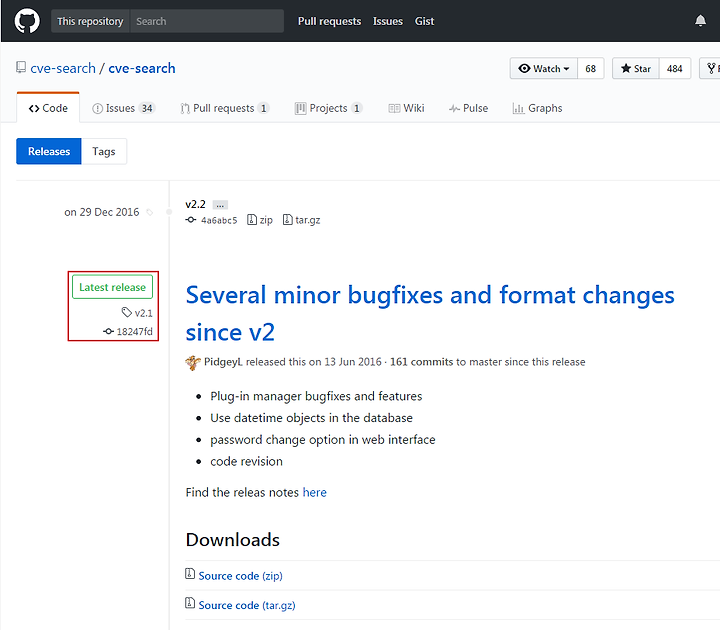
Task: Select 'Plug-in manager bugfixes and features' text
Action: click(316, 396)
